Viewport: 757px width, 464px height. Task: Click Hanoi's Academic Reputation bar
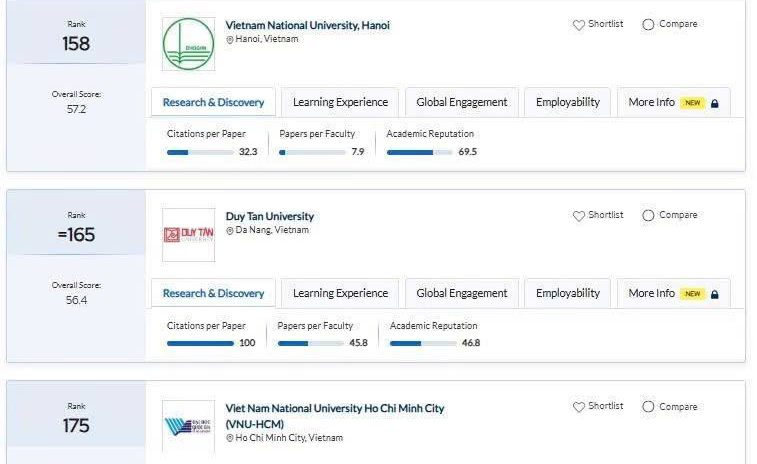pyautogui.click(x=420, y=153)
